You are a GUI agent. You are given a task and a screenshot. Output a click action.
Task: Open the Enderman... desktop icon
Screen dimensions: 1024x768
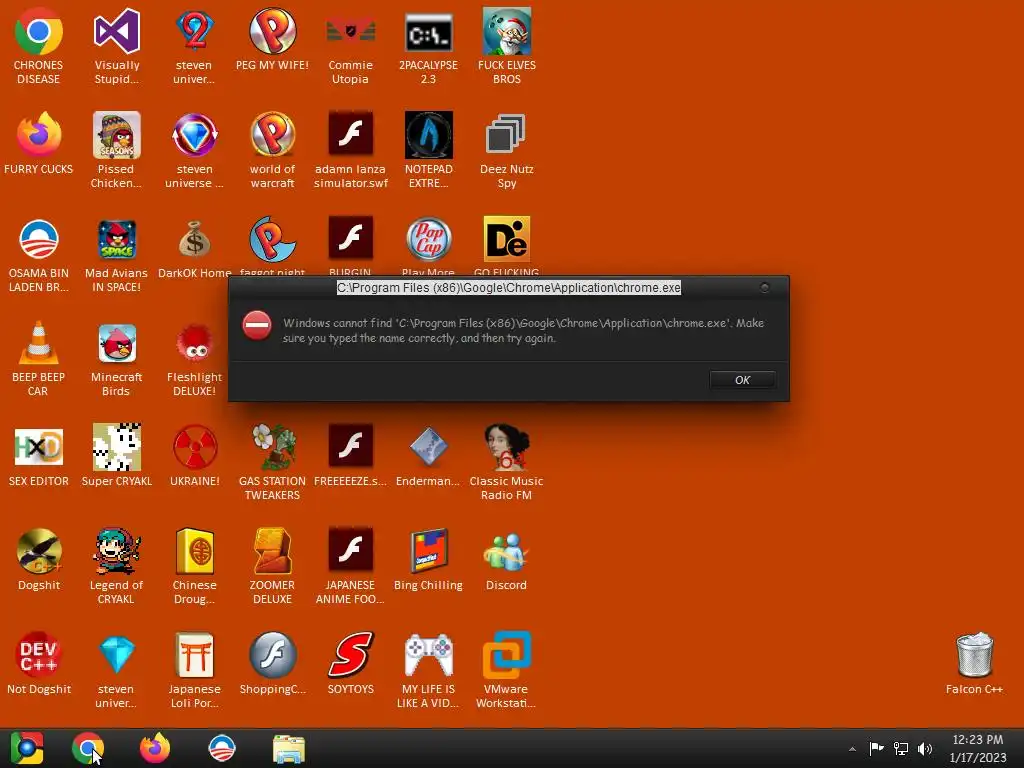pos(428,455)
